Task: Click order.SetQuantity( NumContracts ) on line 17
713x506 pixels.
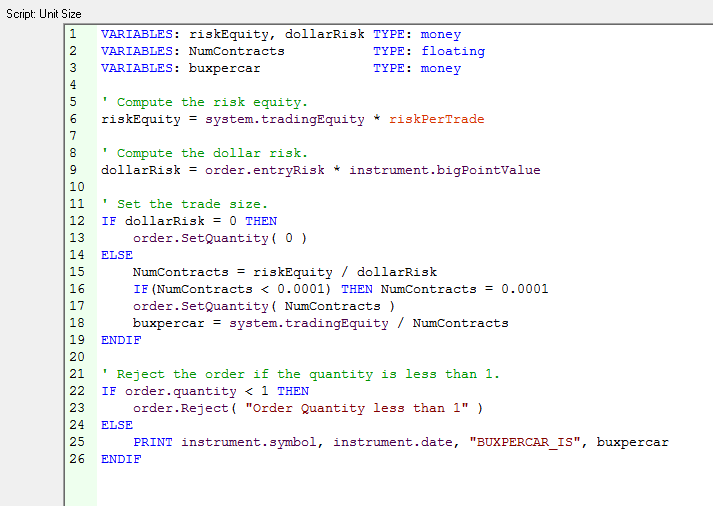Action: pos(264,306)
